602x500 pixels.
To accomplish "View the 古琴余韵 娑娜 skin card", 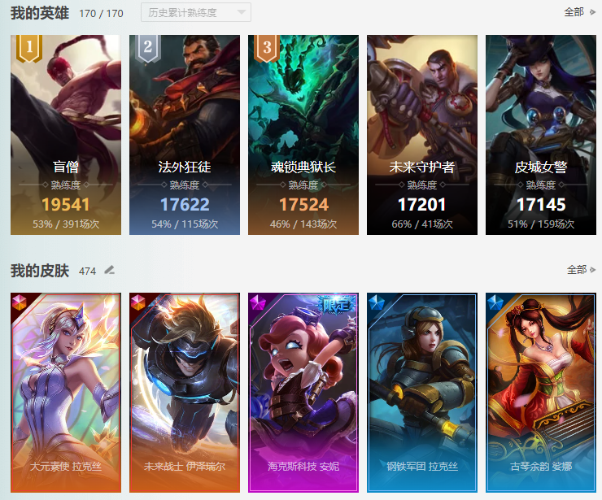I will pyautogui.click(x=541, y=392).
